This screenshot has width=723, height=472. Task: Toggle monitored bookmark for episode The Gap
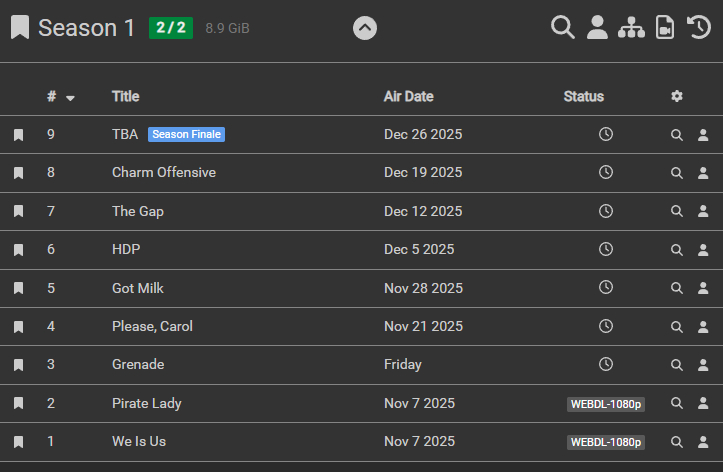click(18, 211)
